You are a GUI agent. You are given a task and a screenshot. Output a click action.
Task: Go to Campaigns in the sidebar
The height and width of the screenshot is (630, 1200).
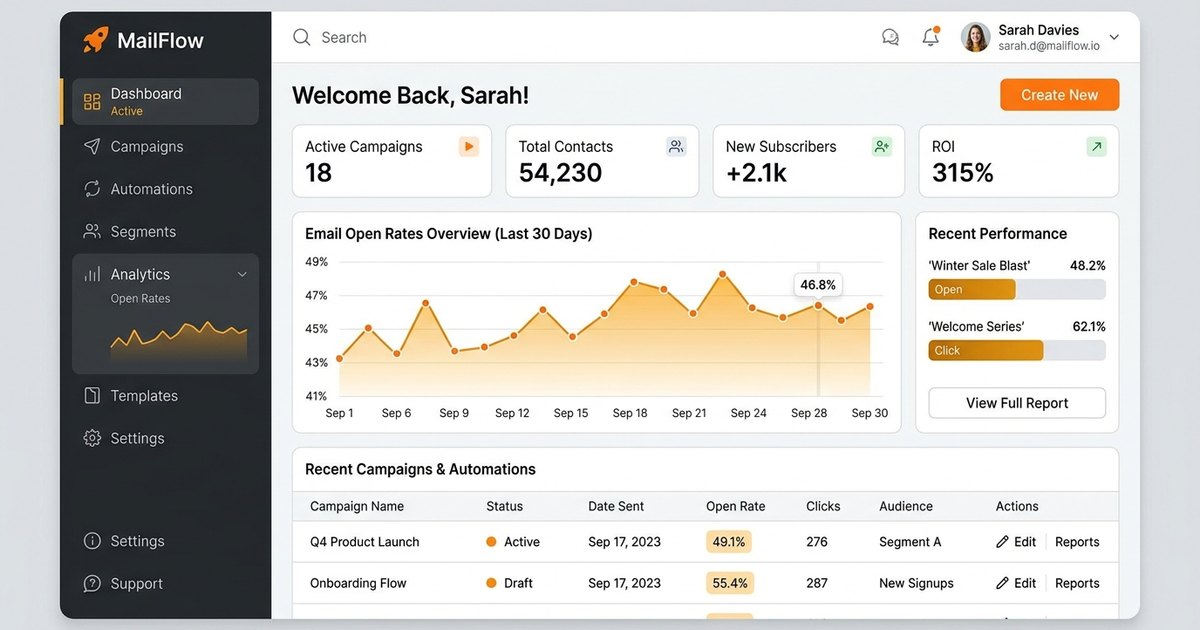(x=147, y=146)
